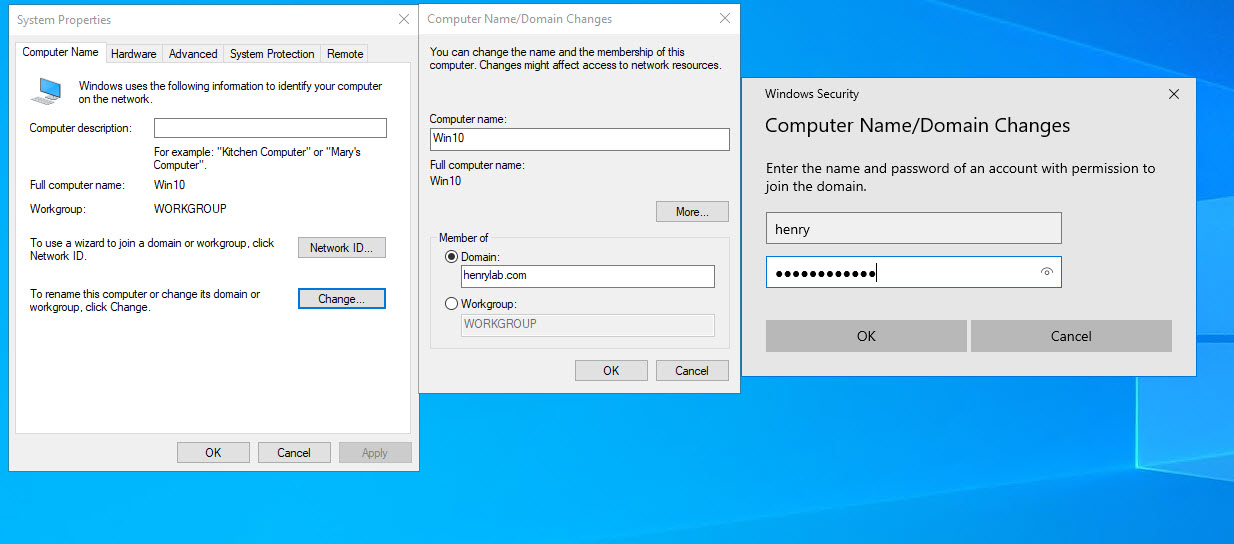Open the Remote tab
The height and width of the screenshot is (544, 1234).
pyautogui.click(x=345, y=54)
